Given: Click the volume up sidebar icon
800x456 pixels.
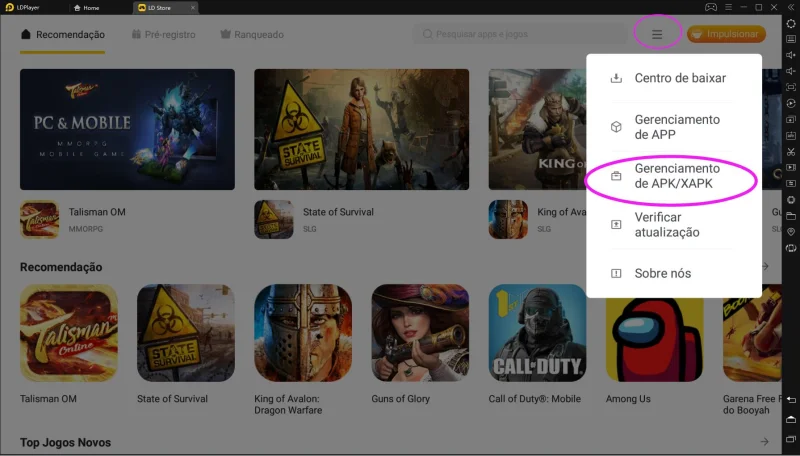Looking at the screenshot, I should [x=791, y=55].
